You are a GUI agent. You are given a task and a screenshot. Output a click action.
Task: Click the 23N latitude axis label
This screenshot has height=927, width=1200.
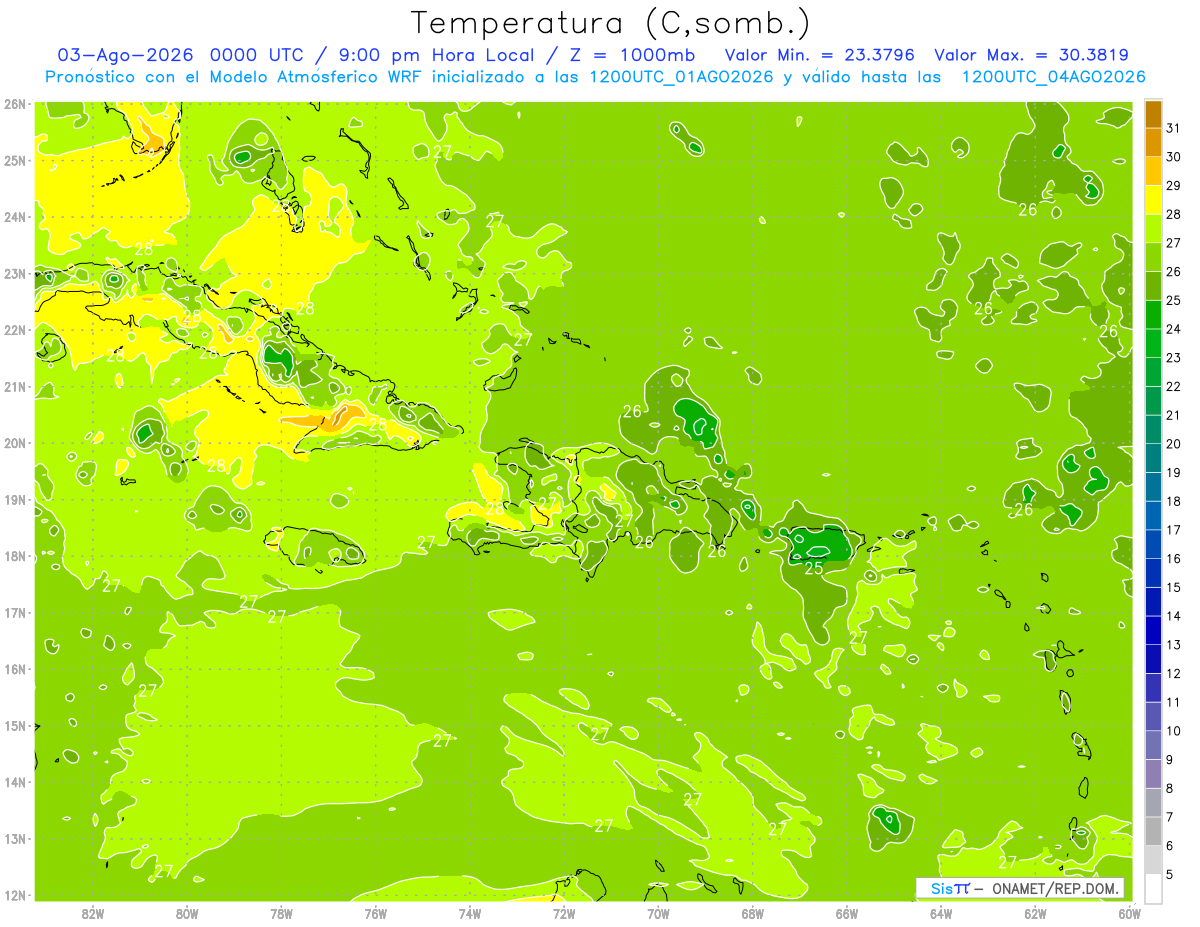[x=14, y=274]
